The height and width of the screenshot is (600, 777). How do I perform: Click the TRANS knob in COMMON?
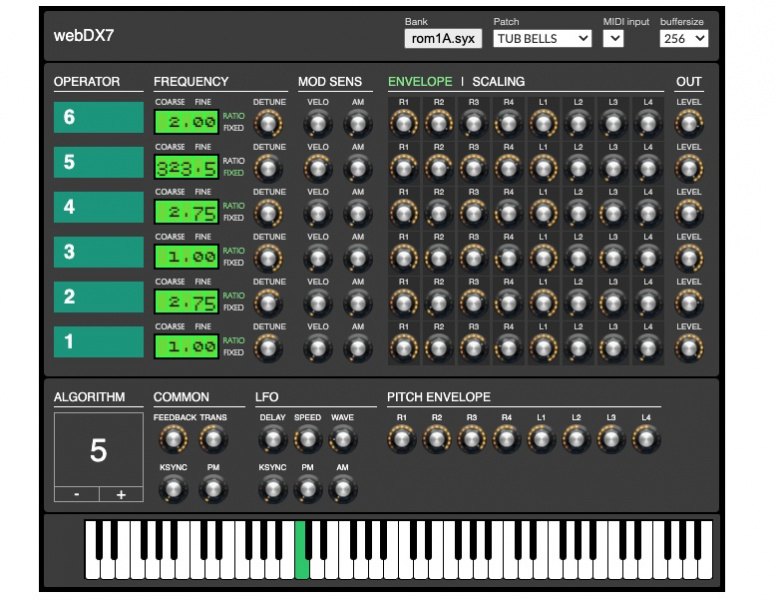(213, 439)
